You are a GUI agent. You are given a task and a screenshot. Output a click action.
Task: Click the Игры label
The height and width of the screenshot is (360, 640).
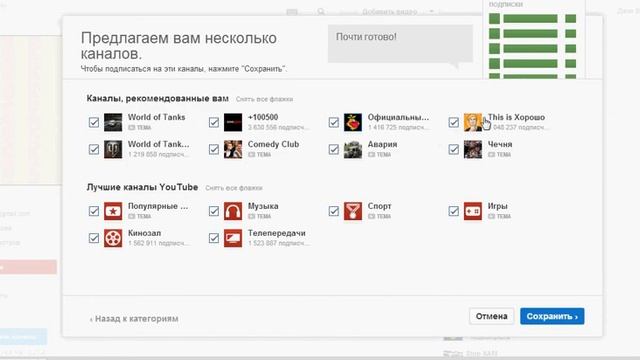[x=498, y=206]
